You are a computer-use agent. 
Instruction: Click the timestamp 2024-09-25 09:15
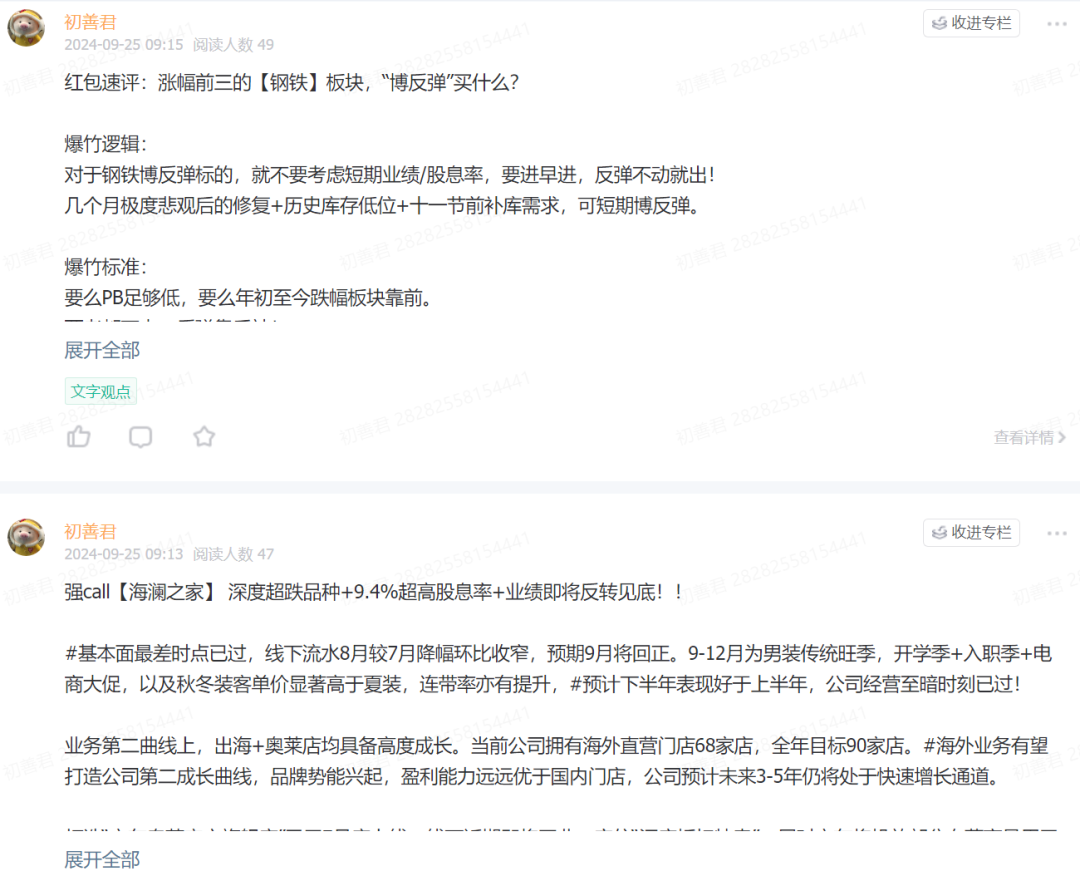click(x=124, y=45)
